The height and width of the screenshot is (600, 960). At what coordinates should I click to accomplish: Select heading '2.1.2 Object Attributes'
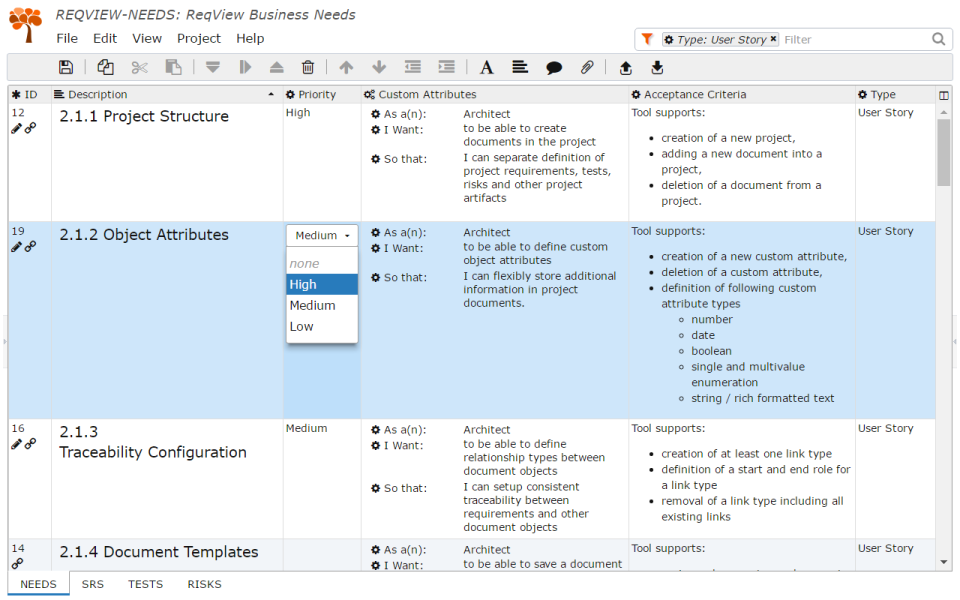tap(144, 235)
